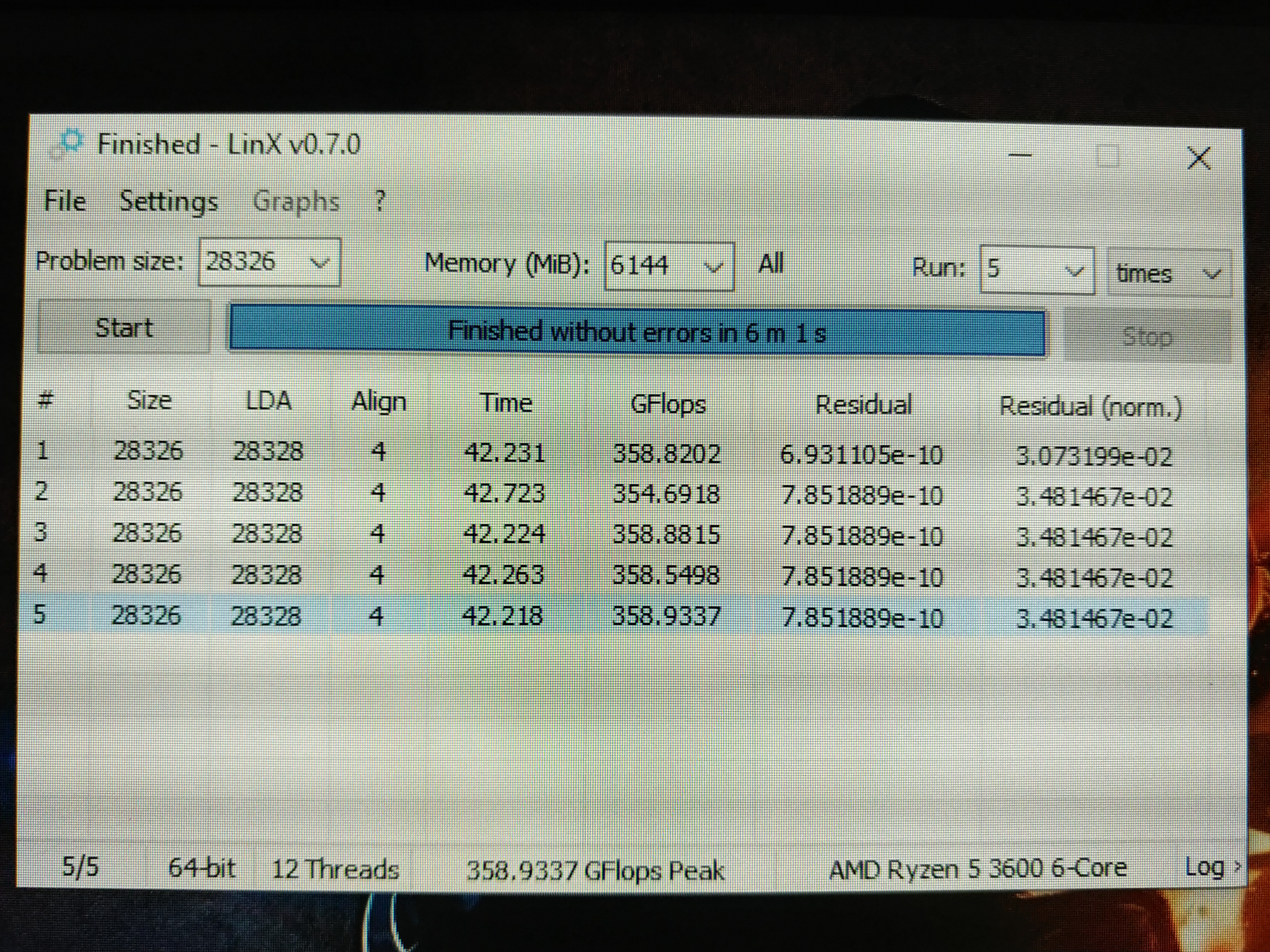The width and height of the screenshot is (1270, 952).
Task: Expand the Memory (MiB) dropdown
Action: 714,267
